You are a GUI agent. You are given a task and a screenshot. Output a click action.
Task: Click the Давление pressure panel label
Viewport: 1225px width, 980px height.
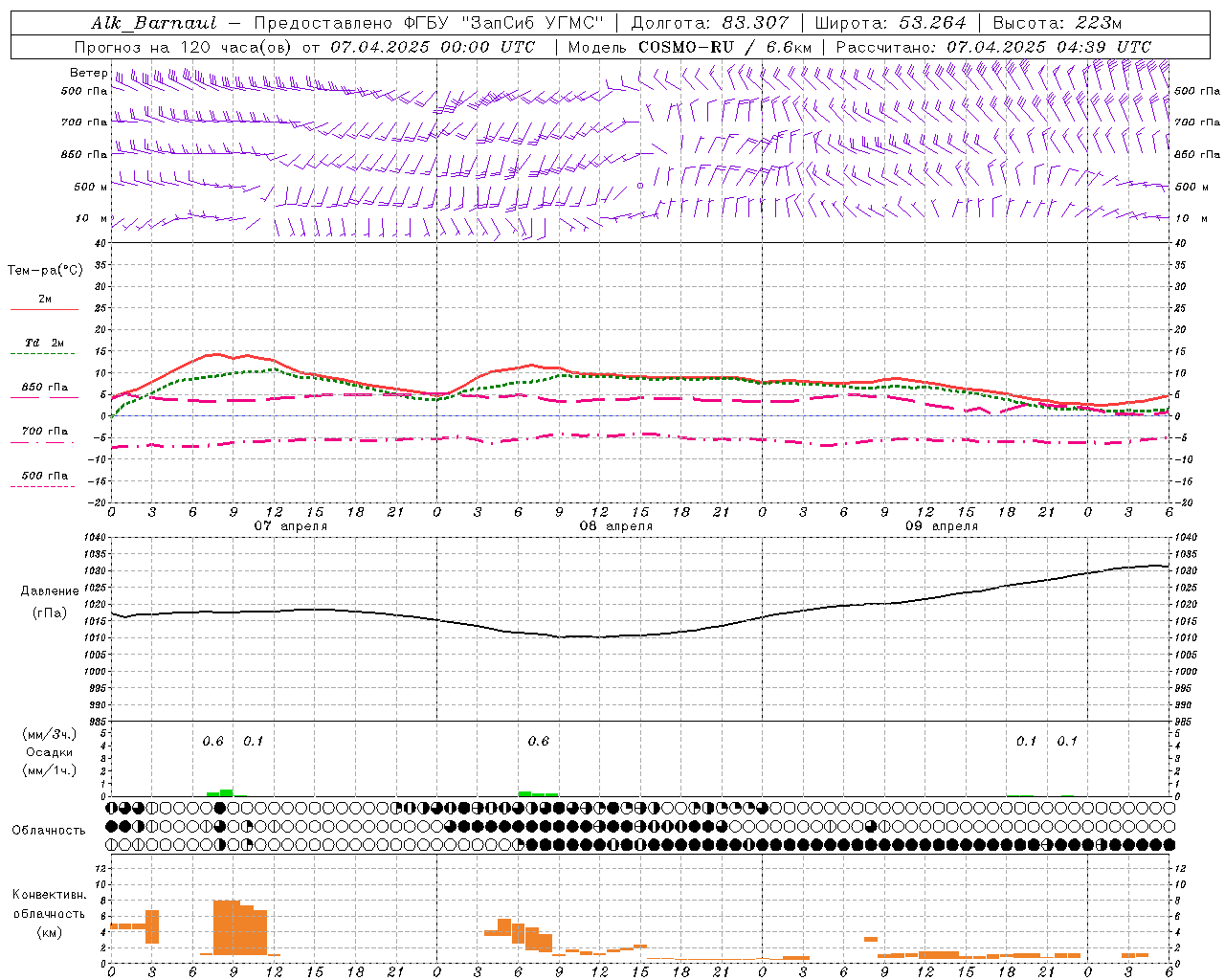coord(50,591)
